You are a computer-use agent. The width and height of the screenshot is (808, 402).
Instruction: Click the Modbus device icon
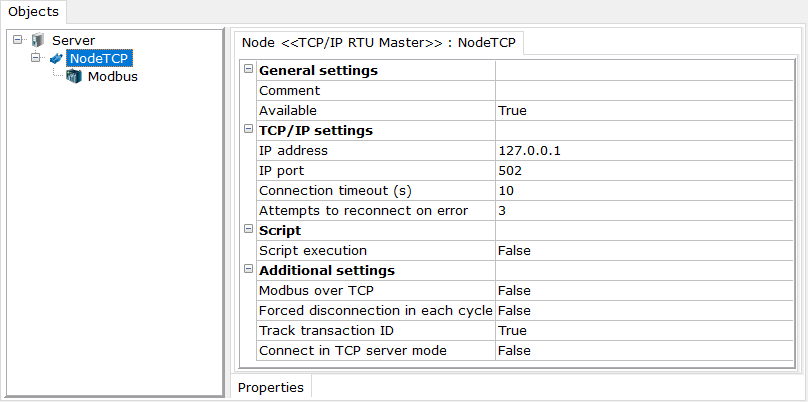pos(74,77)
